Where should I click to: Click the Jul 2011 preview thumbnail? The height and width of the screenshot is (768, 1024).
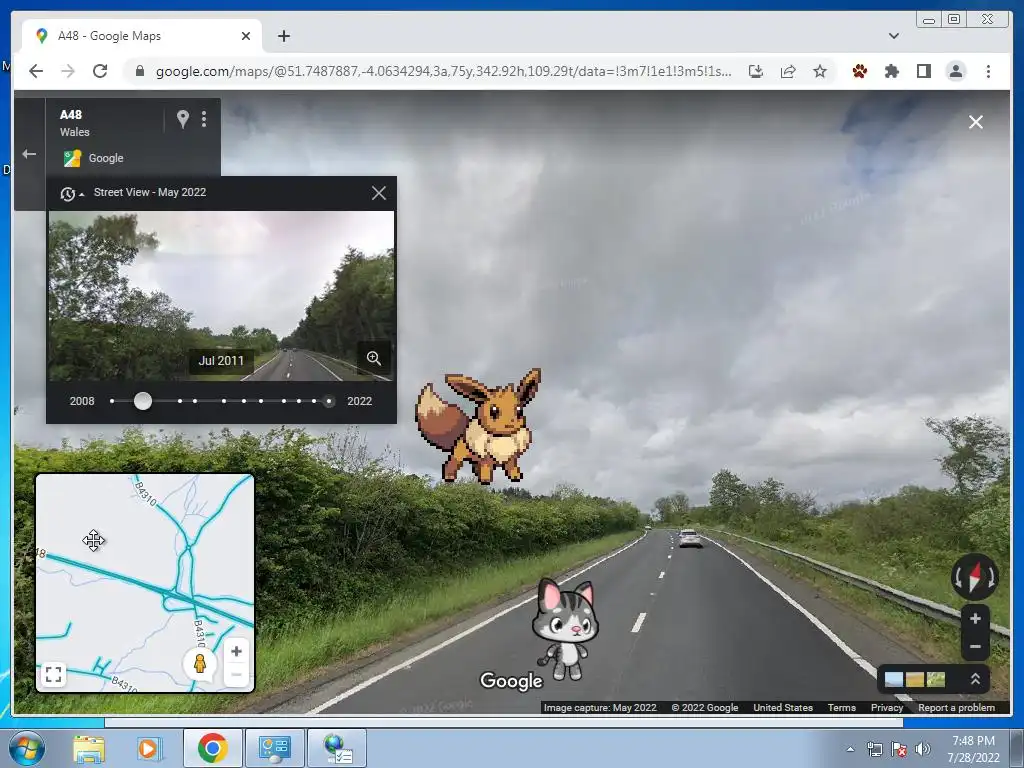tap(221, 296)
